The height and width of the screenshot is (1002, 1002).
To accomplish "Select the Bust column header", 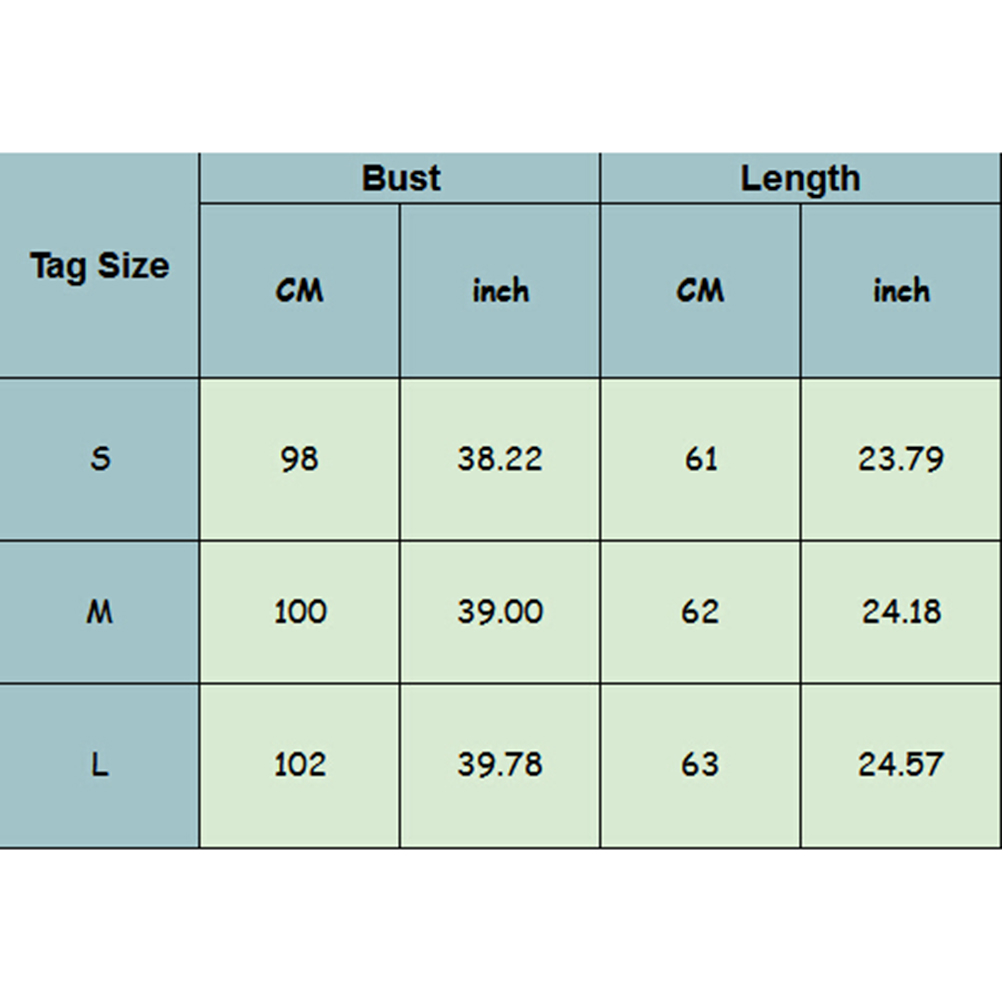I will click(x=400, y=178).
